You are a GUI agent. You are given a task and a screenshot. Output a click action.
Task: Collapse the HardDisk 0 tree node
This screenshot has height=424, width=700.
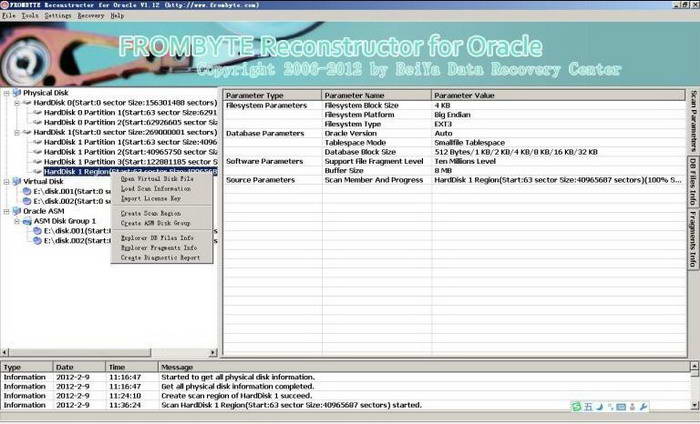click(x=17, y=103)
